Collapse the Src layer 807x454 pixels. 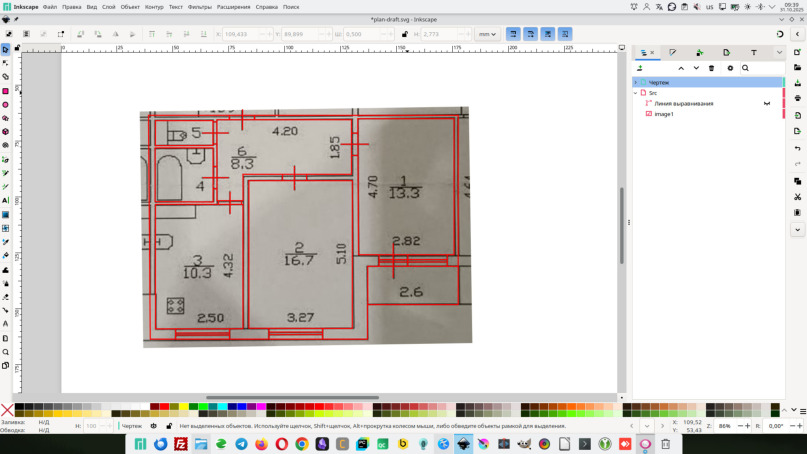pos(636,93)
